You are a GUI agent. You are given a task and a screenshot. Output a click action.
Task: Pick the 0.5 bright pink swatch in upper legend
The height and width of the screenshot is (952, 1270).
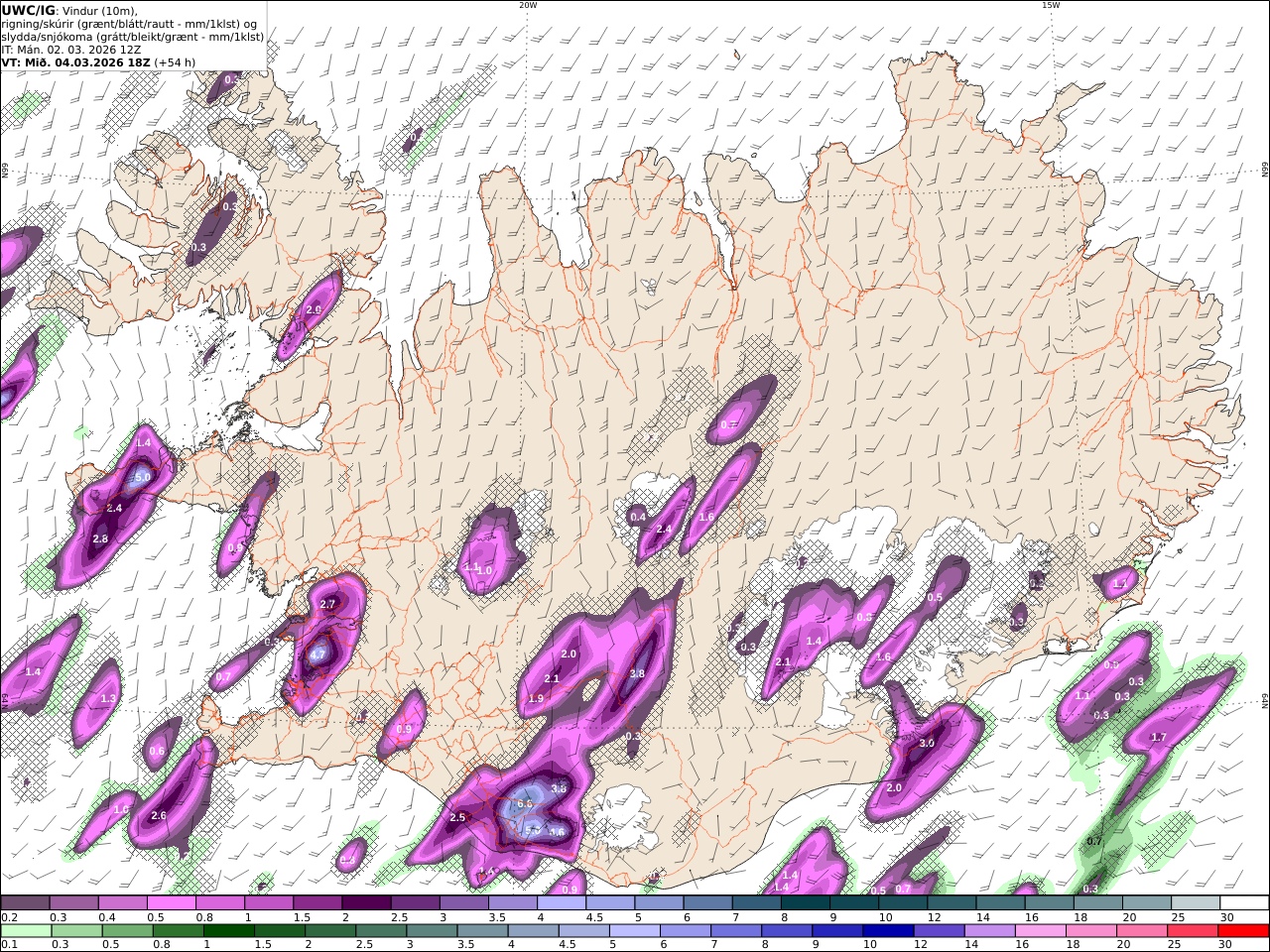point(171,903)
